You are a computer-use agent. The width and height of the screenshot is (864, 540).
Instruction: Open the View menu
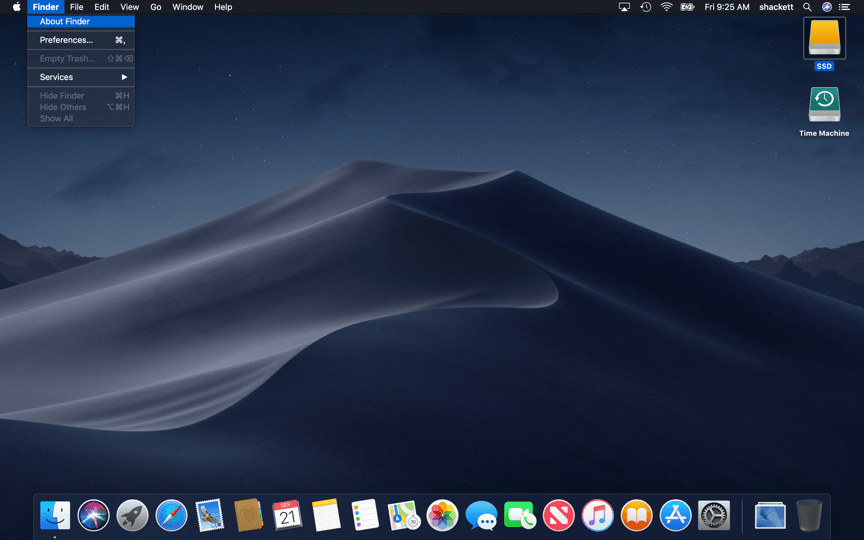point(129,7)
